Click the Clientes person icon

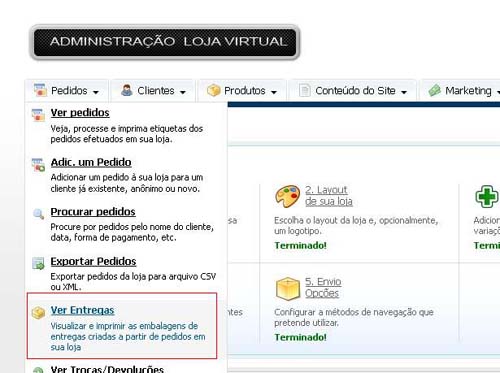[x=127, y=90]
